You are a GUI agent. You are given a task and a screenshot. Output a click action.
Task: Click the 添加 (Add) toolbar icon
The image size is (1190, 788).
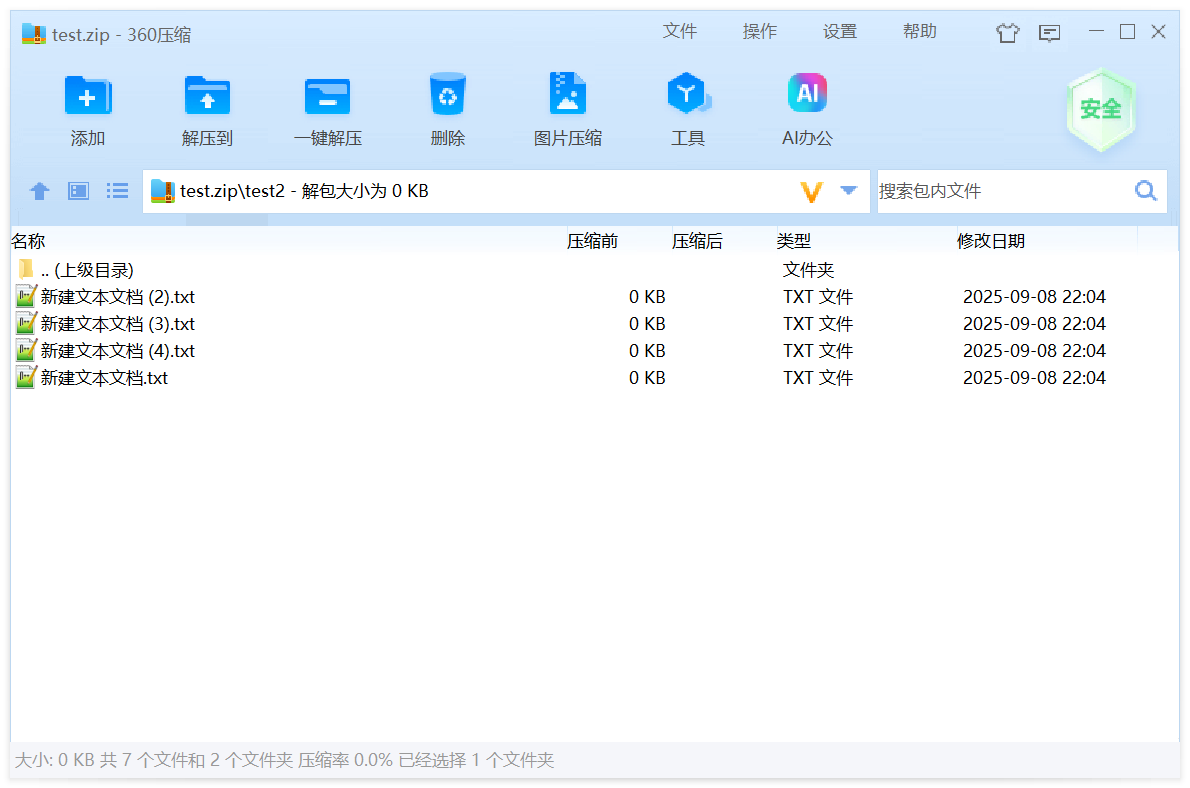coord(88,97)
